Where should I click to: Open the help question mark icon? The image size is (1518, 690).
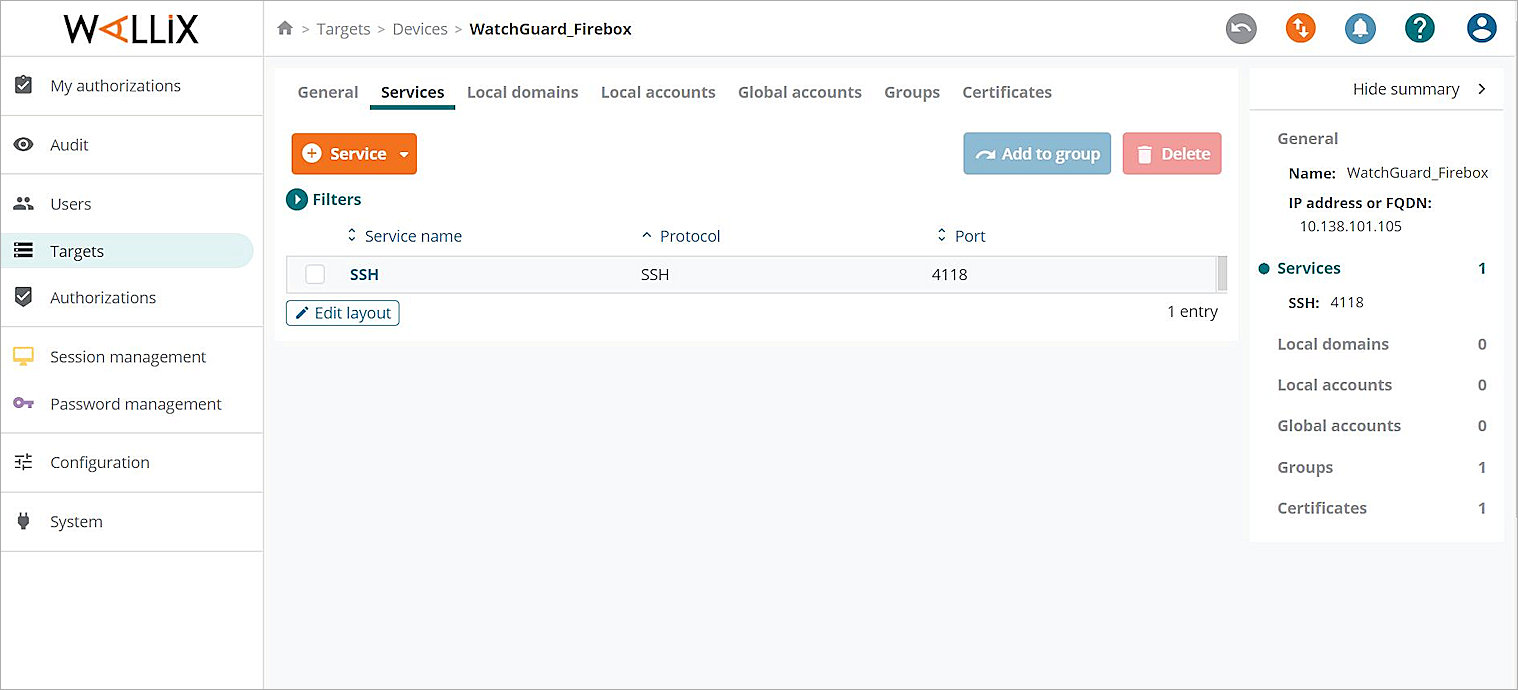click(1420, 29)
